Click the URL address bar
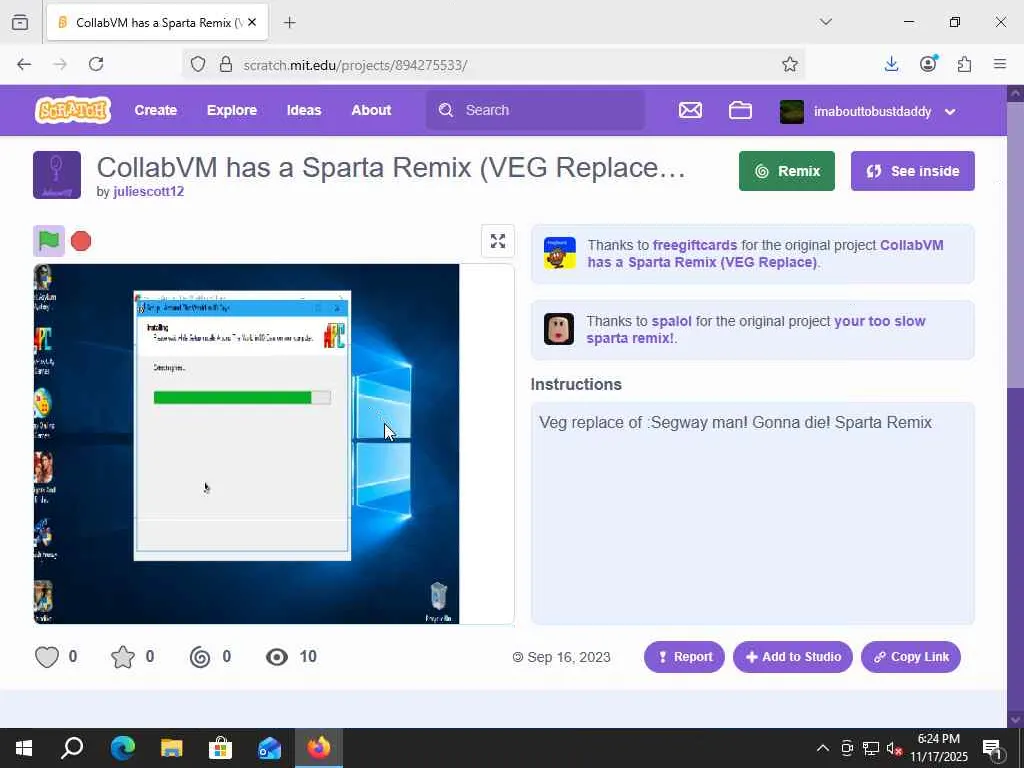 (493, 65)
